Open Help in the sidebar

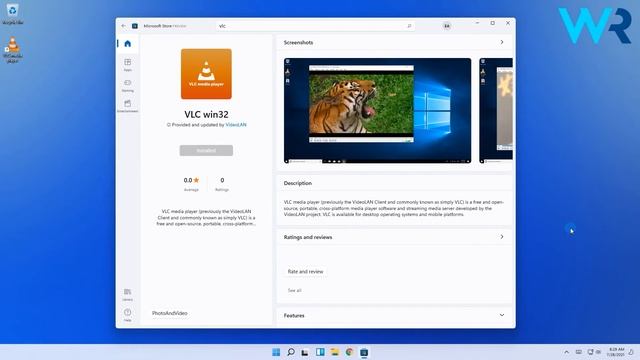click(x=128, y=315)
